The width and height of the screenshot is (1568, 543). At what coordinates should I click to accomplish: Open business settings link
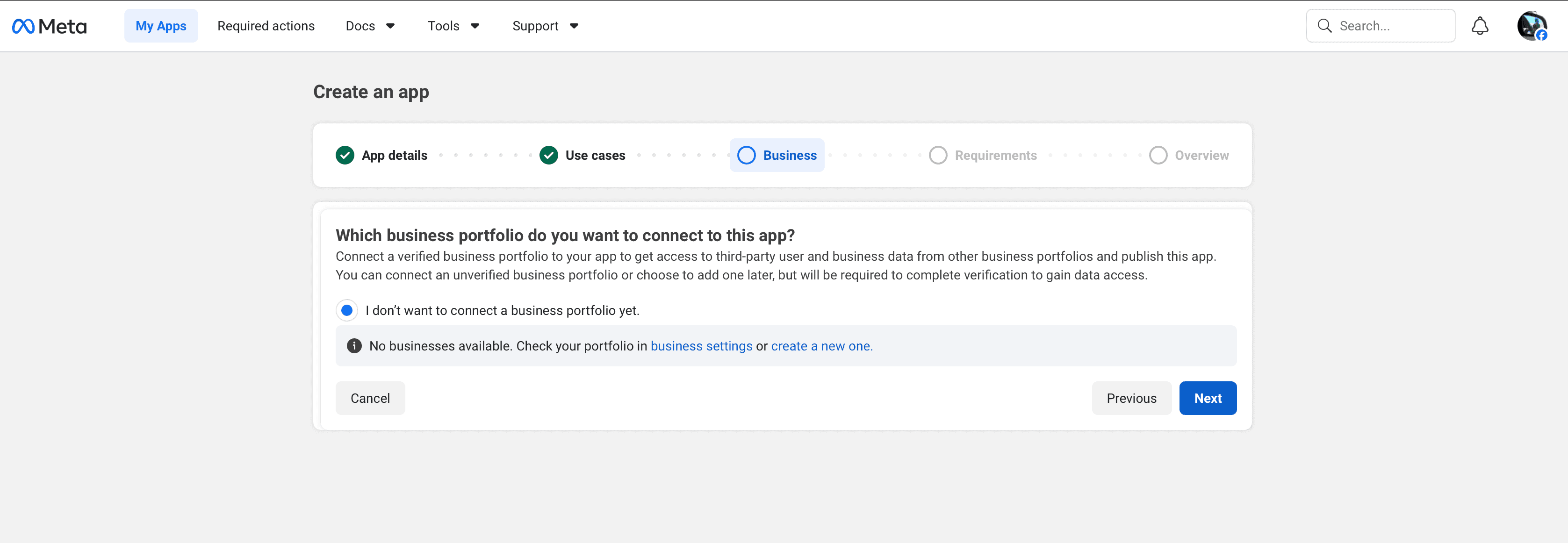pos(701,346)
